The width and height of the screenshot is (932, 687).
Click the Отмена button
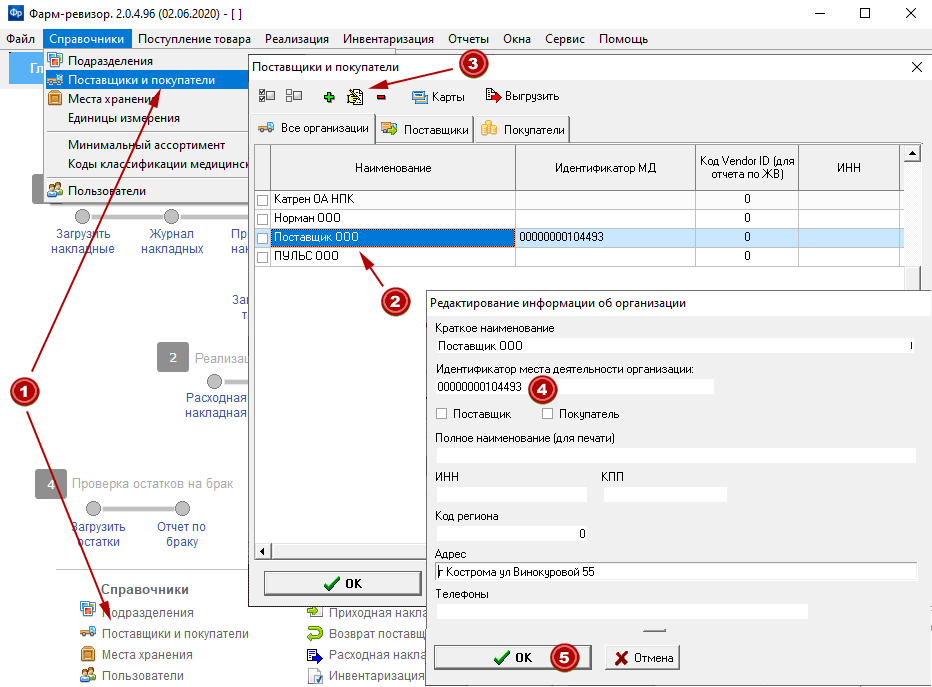(643, 657)
